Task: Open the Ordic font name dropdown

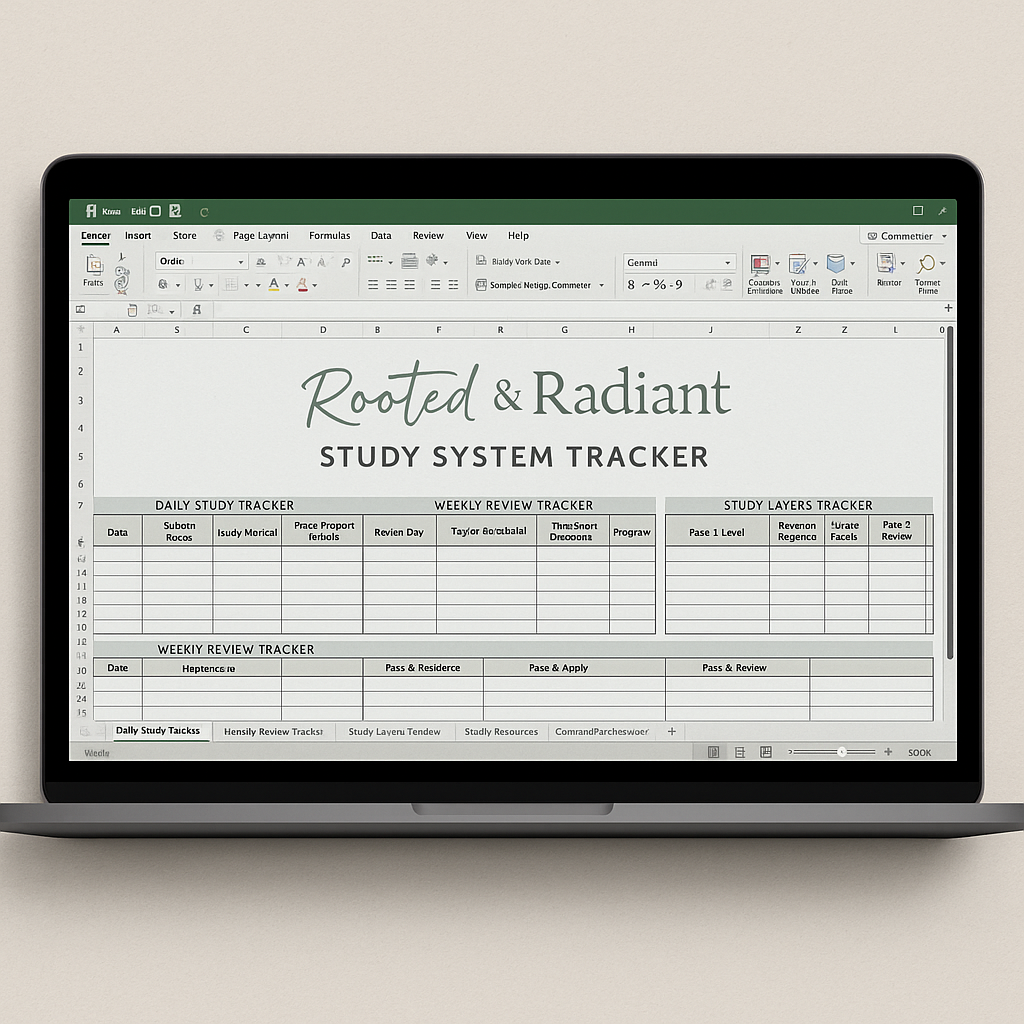Action: click(201, 261)
